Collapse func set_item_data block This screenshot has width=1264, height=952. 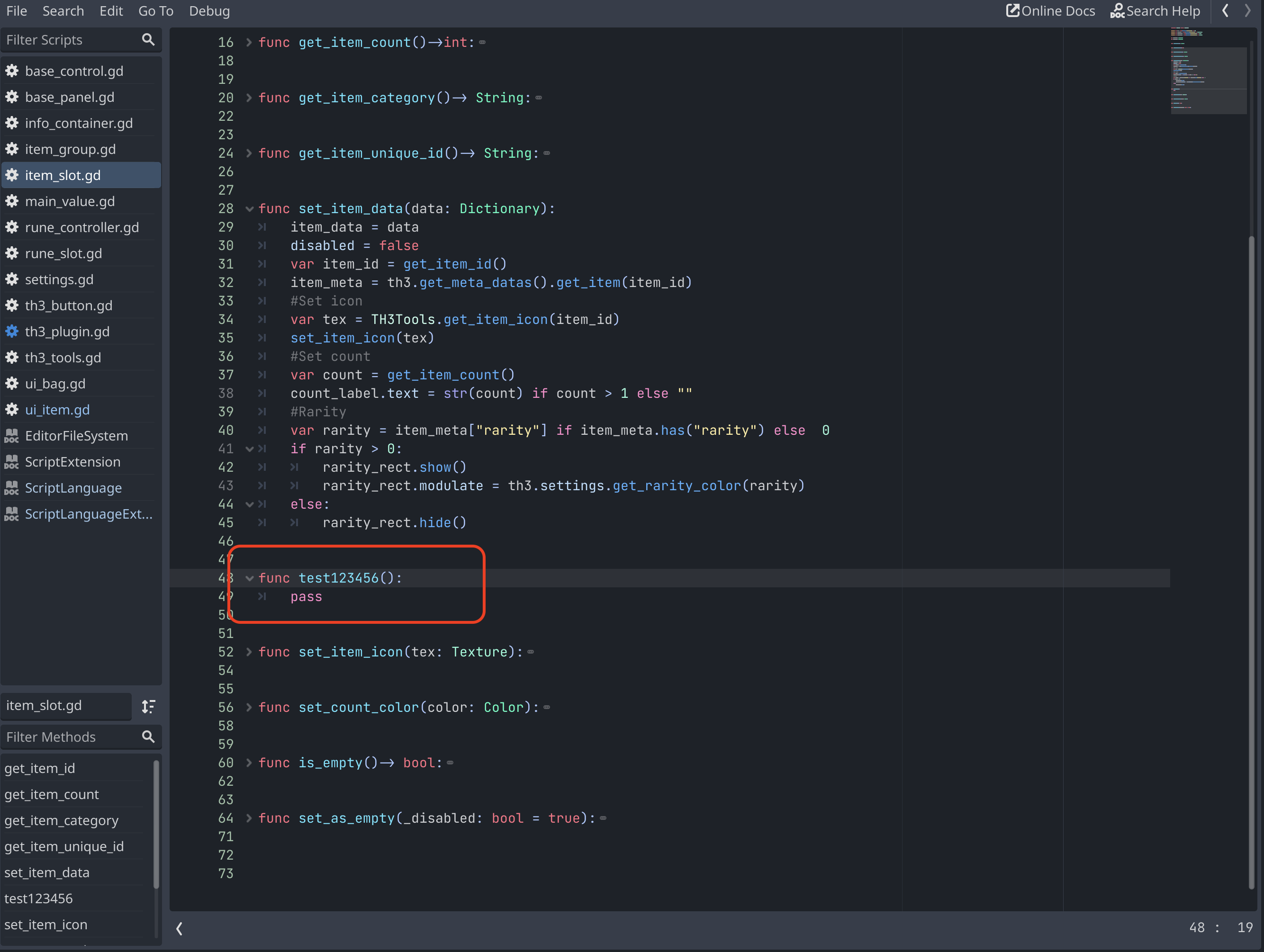249,209
